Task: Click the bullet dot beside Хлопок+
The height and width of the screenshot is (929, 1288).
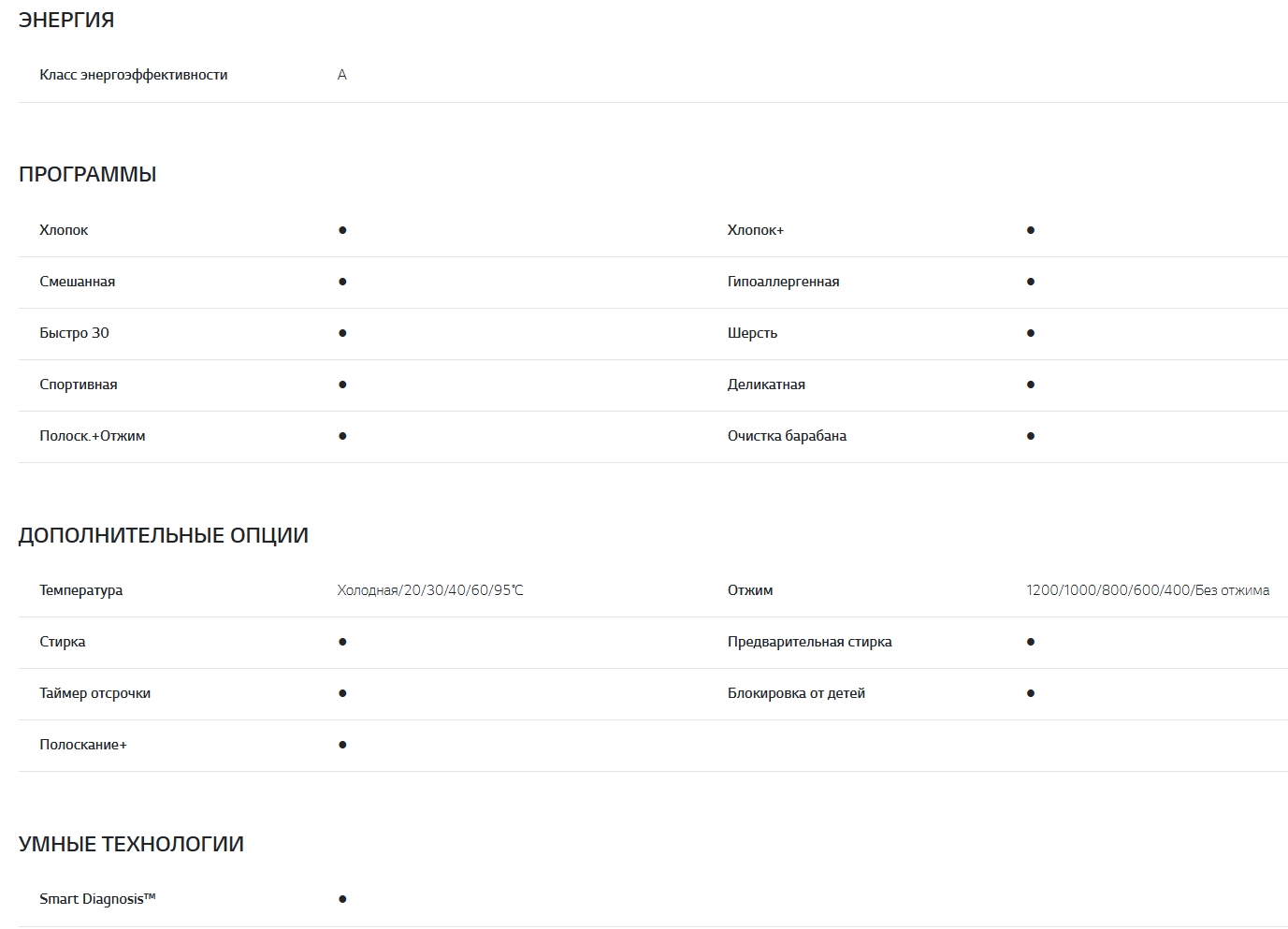Action: click(1031, 230)
